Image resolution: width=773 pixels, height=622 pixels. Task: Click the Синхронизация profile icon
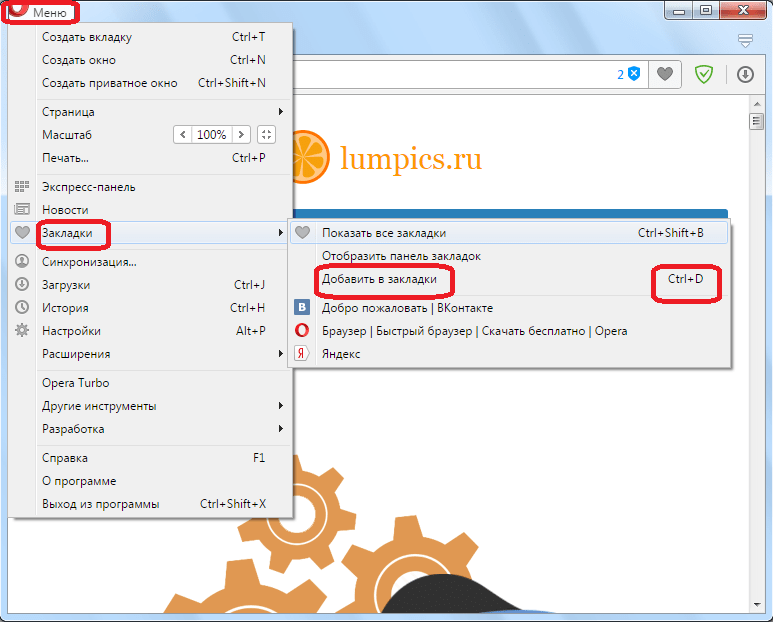22,261
